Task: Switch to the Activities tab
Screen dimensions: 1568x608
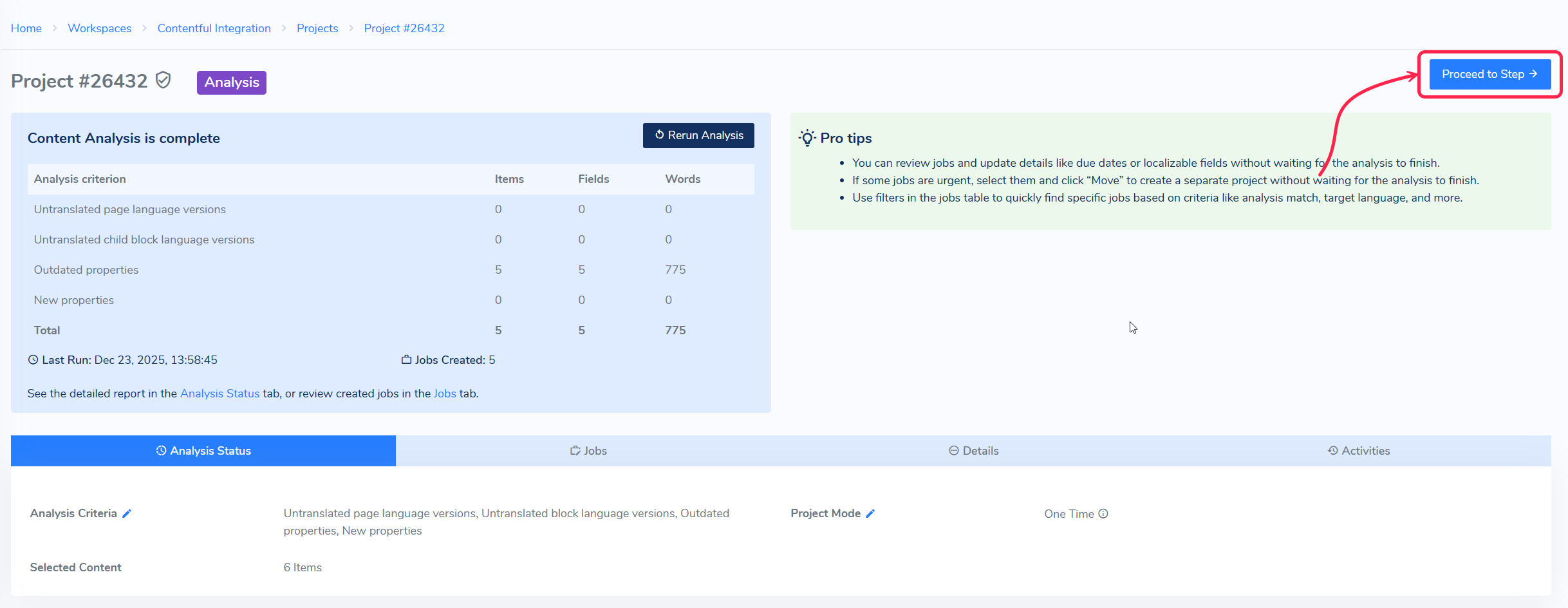Action: tap(1358, 451)
